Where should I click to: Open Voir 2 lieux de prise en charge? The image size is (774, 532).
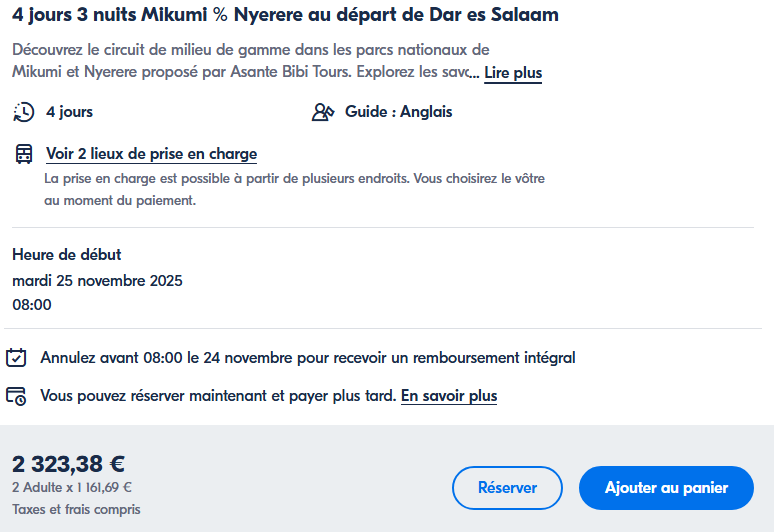(151, 154)
